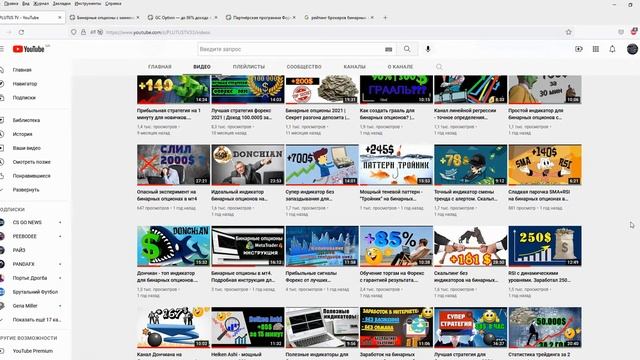Click the search magnifier button
This screenshot has width=640, height=360.
[407, 49]
